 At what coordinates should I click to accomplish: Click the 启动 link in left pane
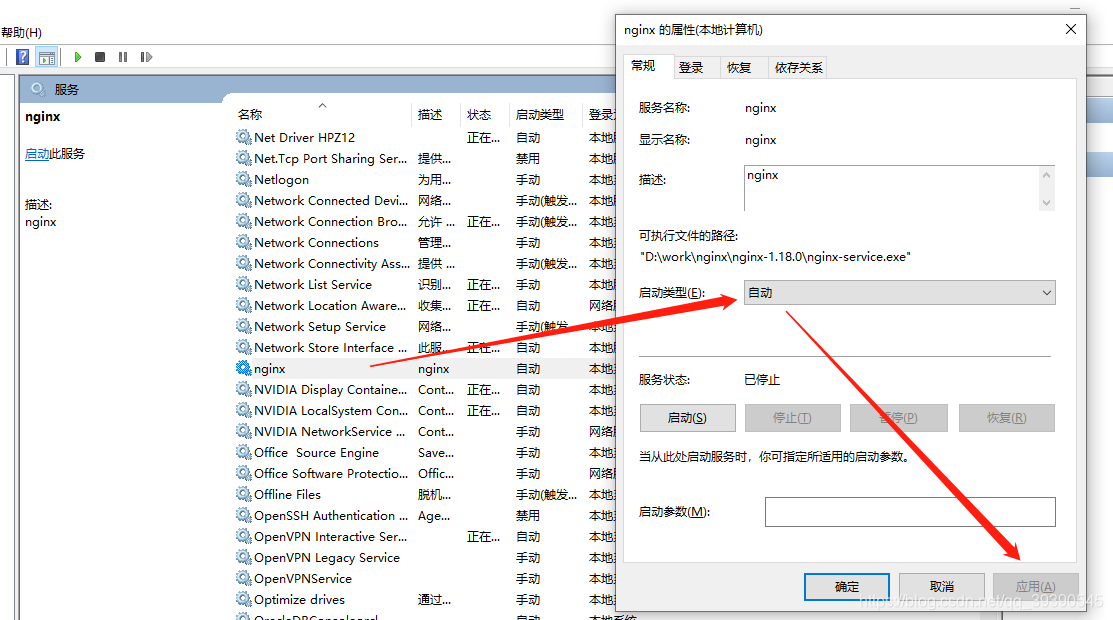click(x=37, y=153)
